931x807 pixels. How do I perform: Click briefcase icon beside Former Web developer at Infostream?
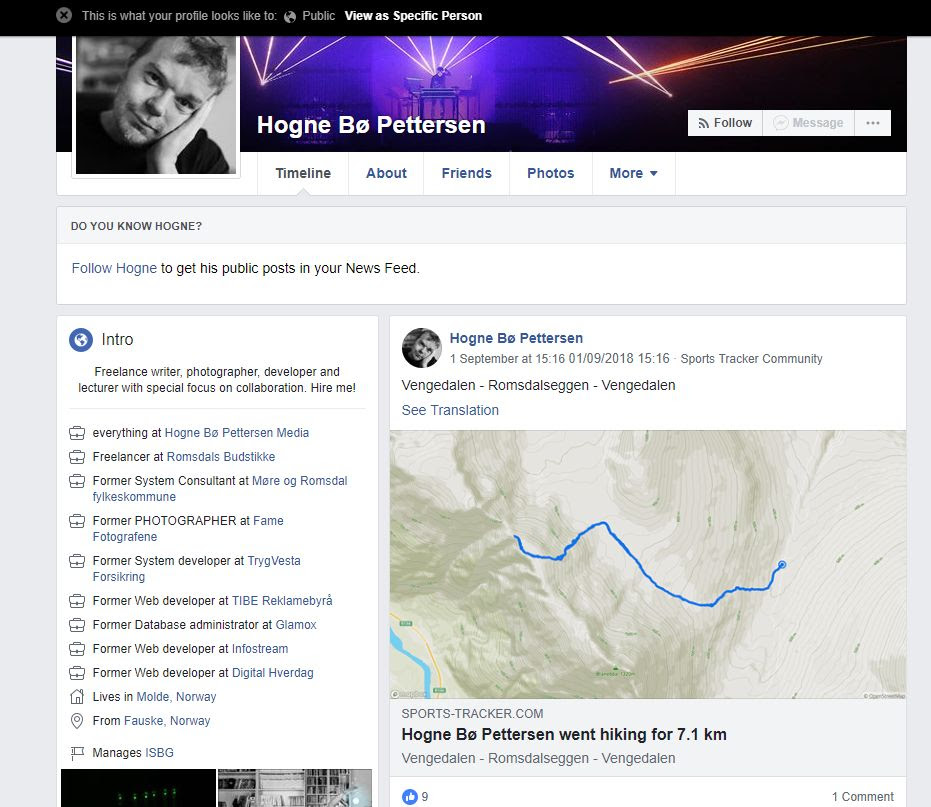77,649
